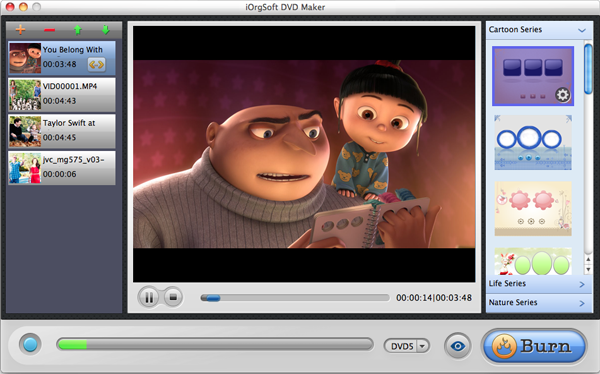Stop the video preview
Image resolution: width=600 pixels, height=374 pixels.
click(173, 297)
